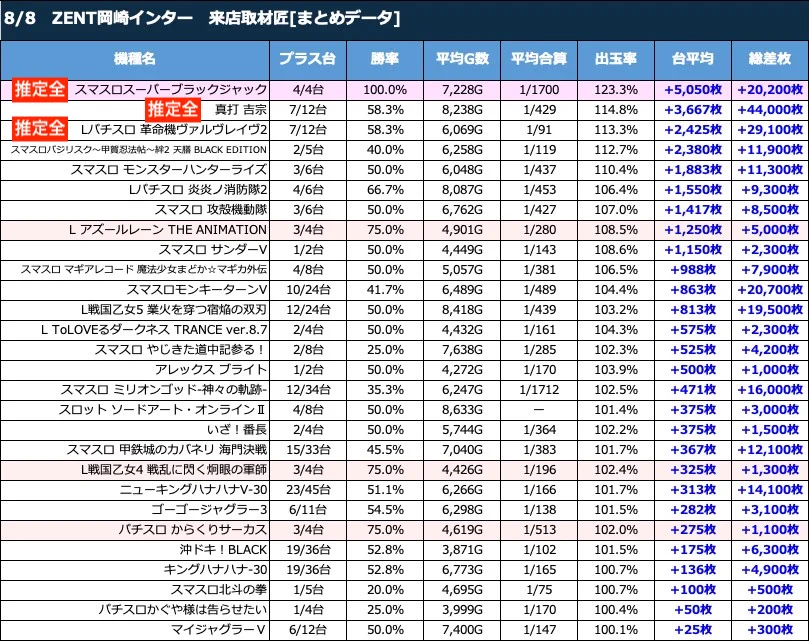
Task: Select the Lパチスロ 革命機ヴァルヴレイヴ2 machine name
Action: (174, 130)
